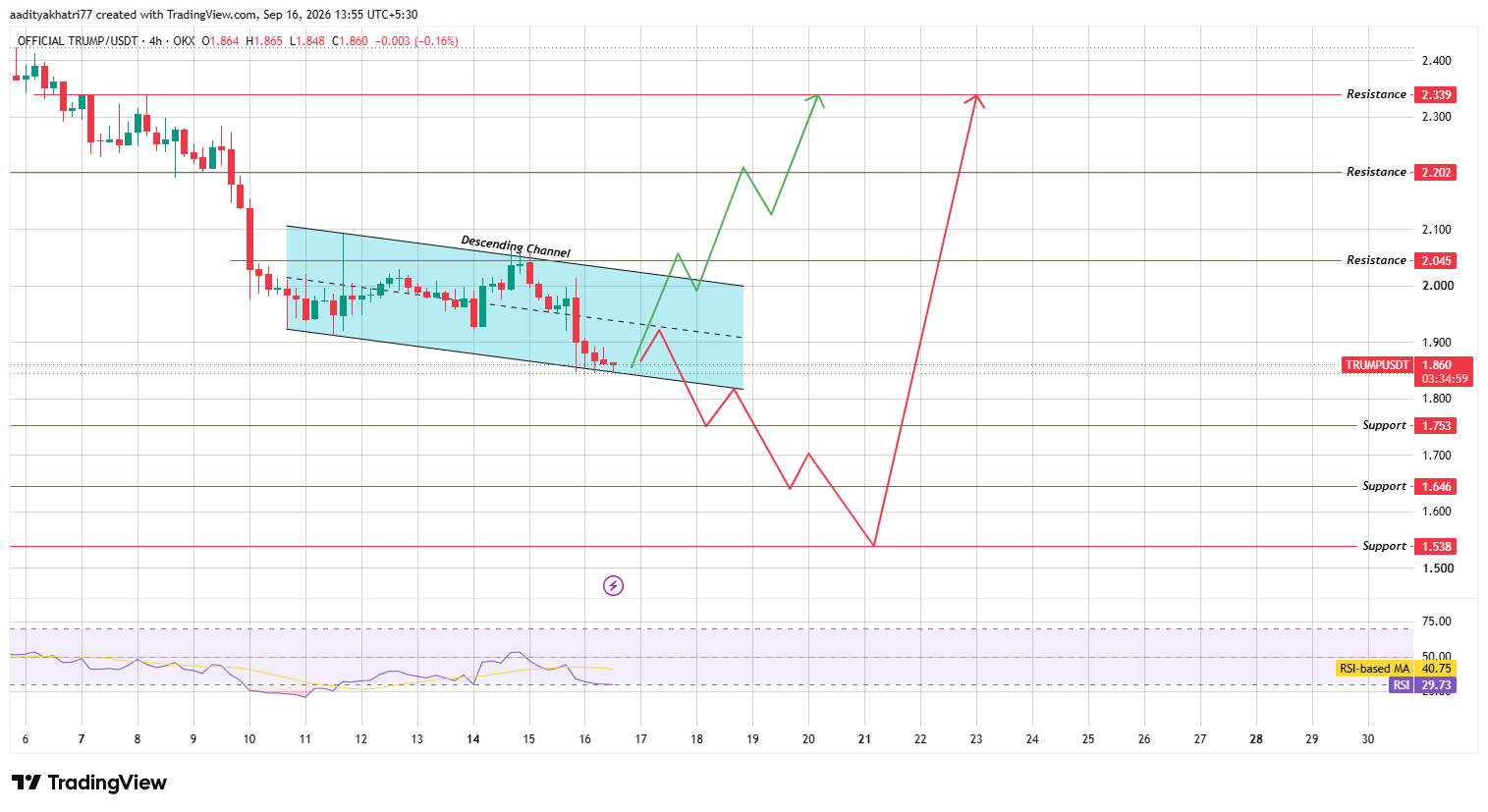Click the C1.860 close value in header
The image size is (1488, 812).
click(350, 41)
